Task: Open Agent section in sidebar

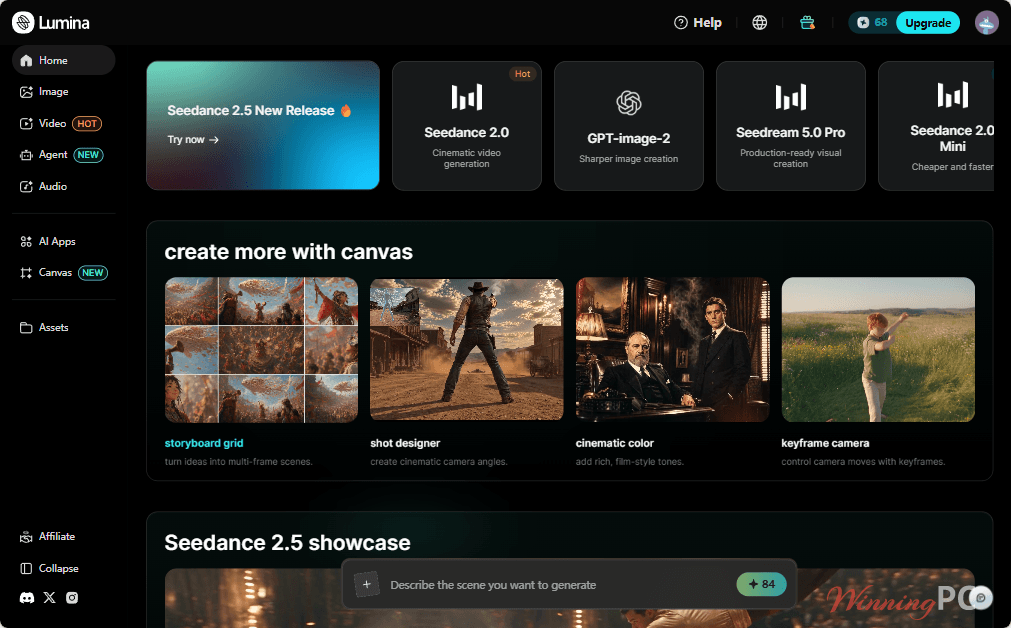Action: pyautogui.click(x=63, y=155)
